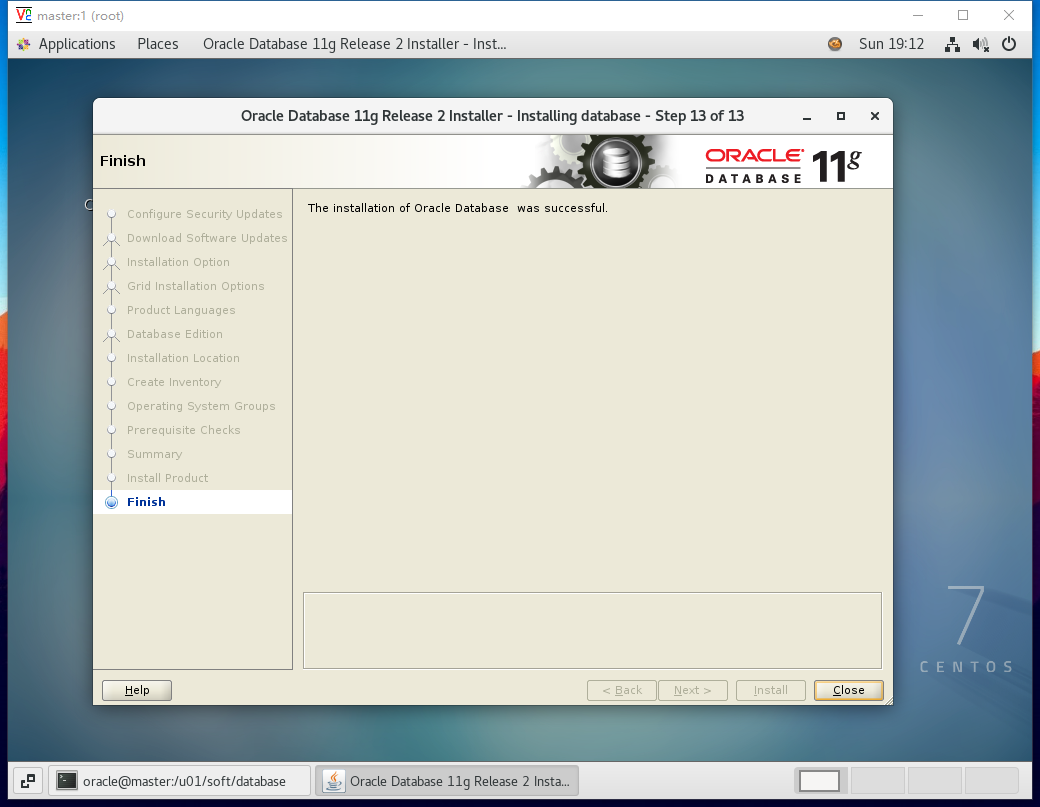Image resolution: width=1040 pixels, height=807 pixels.
Task: Click the show desktop icon in taskbar
Action: click(27, 781)
